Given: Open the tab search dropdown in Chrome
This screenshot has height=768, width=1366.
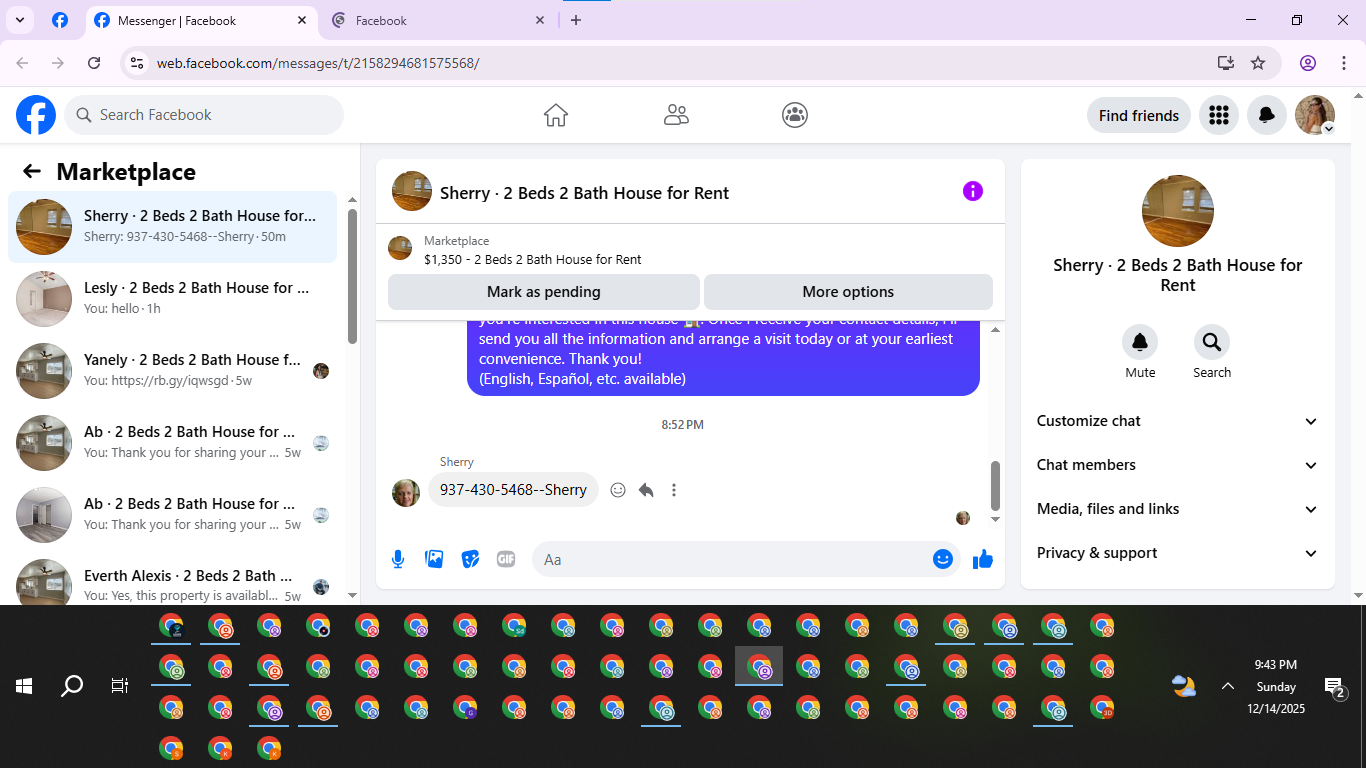Looking at the screenshot, I should (19, 20).
